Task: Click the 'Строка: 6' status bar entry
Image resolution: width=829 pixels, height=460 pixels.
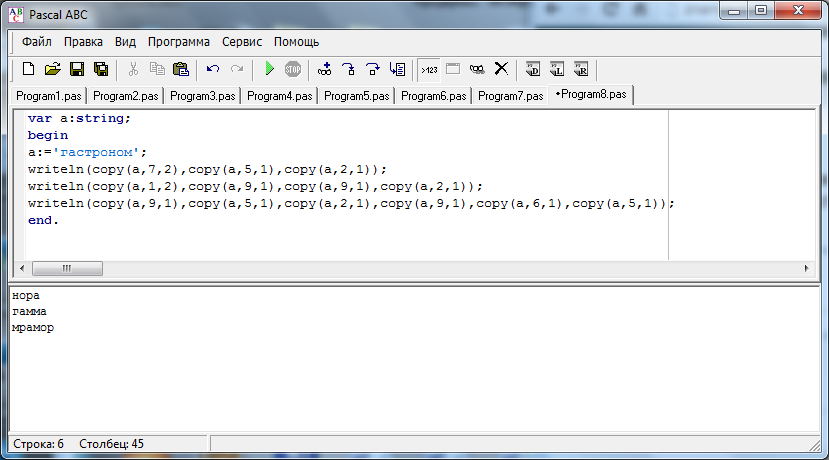Action: click(x=39, y=444)
